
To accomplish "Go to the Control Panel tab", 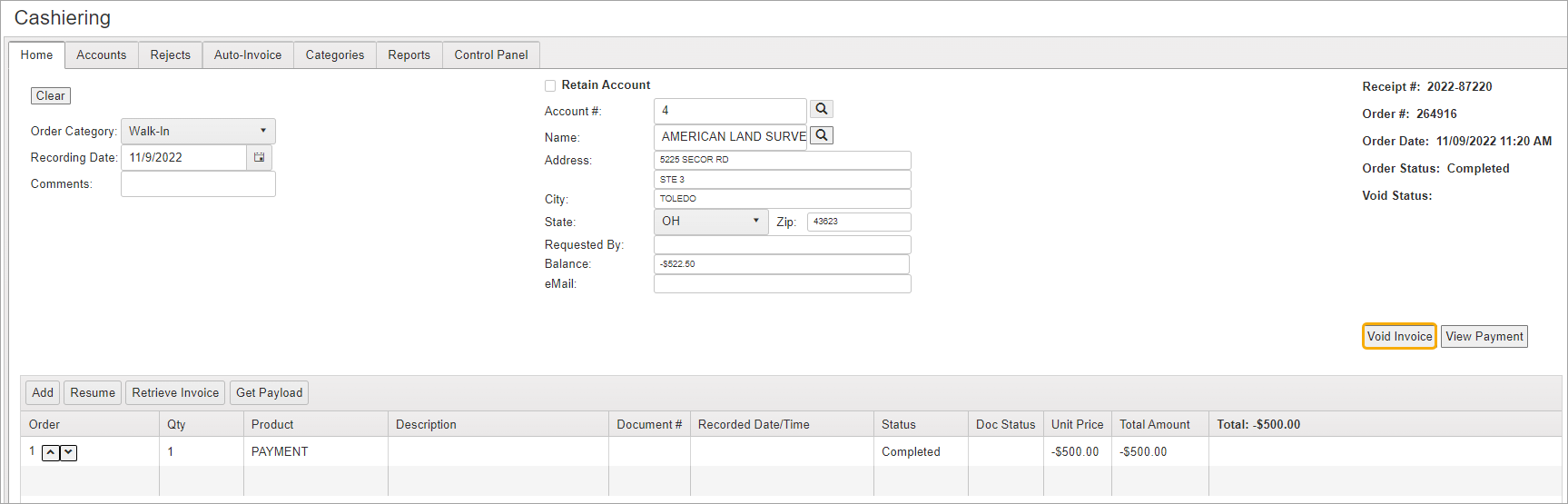I will (x=490, y=54).
